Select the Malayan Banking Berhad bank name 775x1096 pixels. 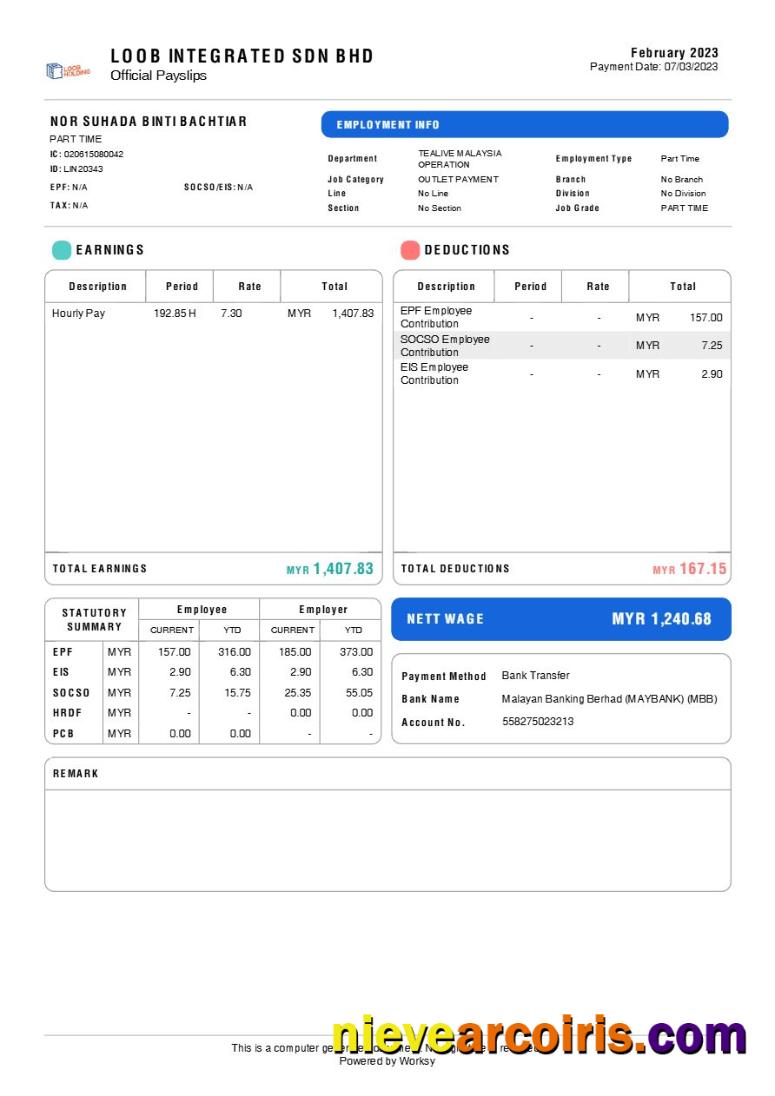(x=608, y=699)
